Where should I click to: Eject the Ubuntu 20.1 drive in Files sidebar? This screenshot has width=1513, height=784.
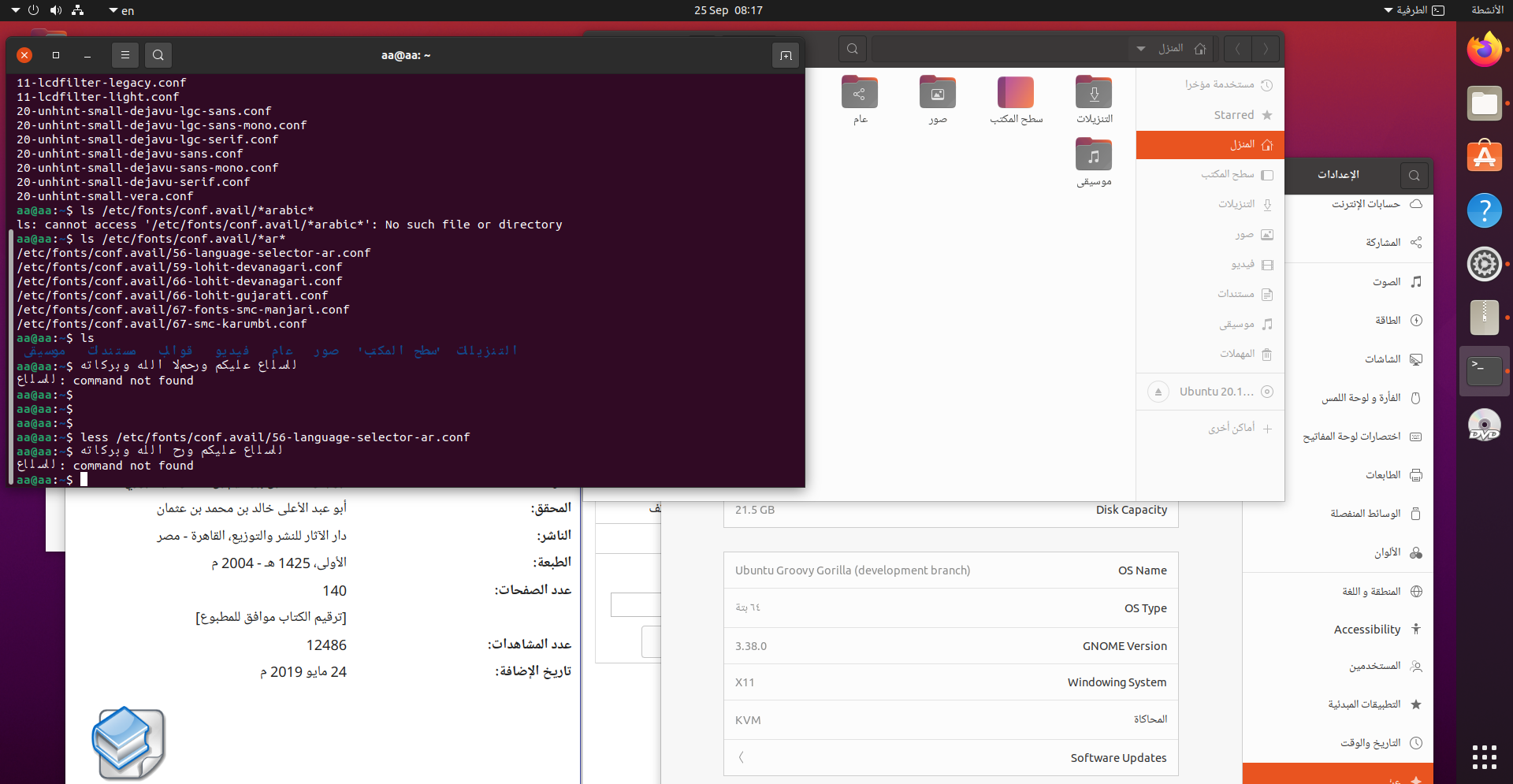pyautogui.click(x=1158, y=392)
